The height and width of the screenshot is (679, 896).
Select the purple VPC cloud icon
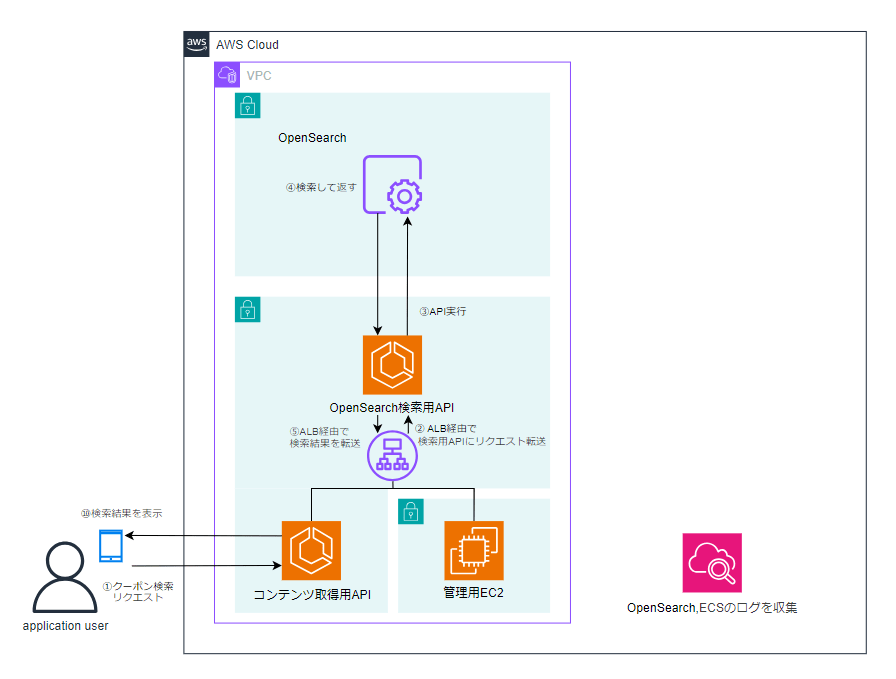227,75
